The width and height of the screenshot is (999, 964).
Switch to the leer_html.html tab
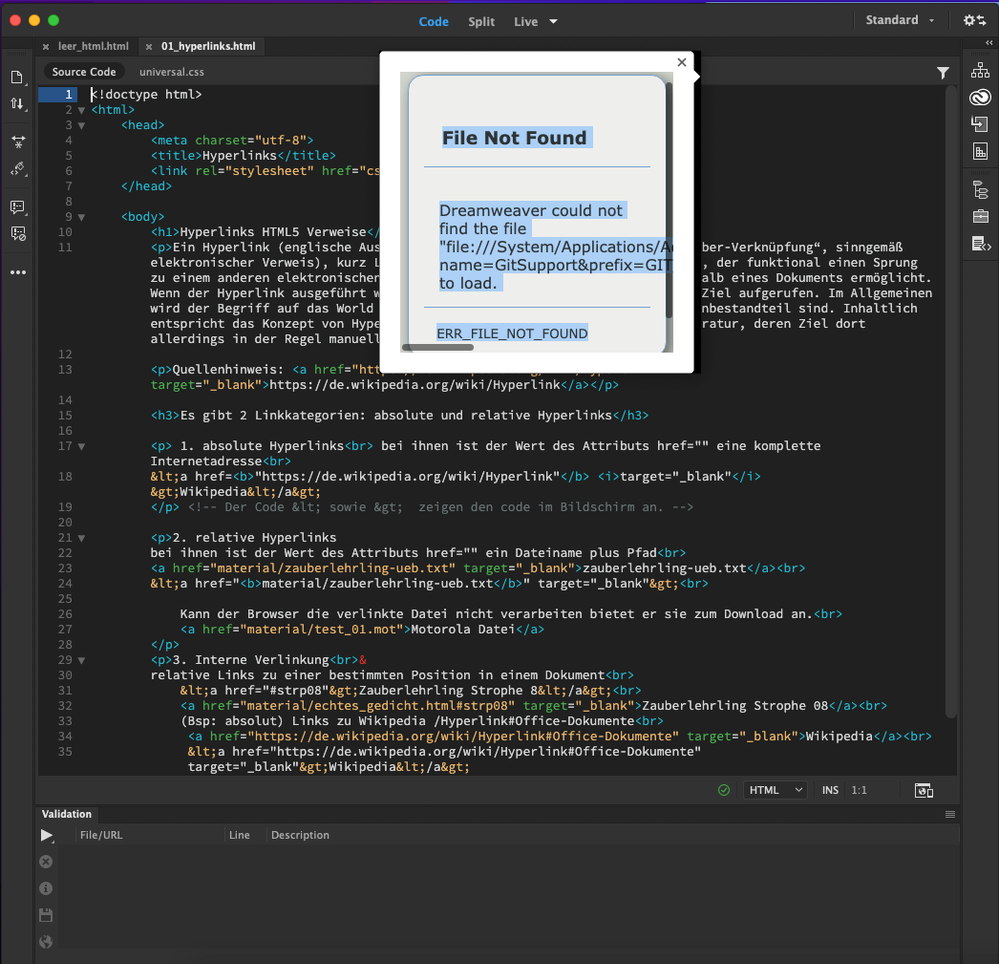point(93,46)
